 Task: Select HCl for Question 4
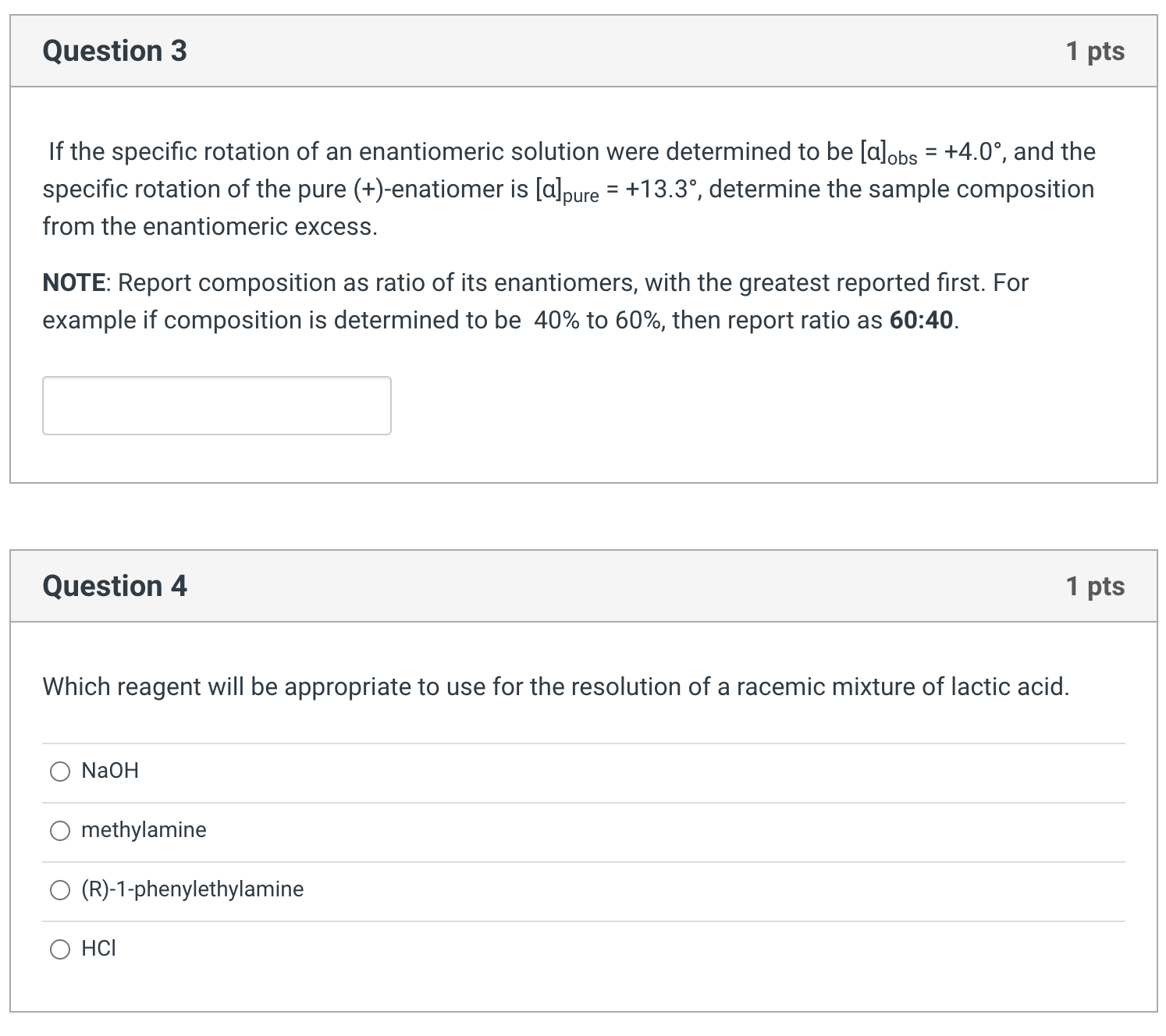click(x=59, y=949)
